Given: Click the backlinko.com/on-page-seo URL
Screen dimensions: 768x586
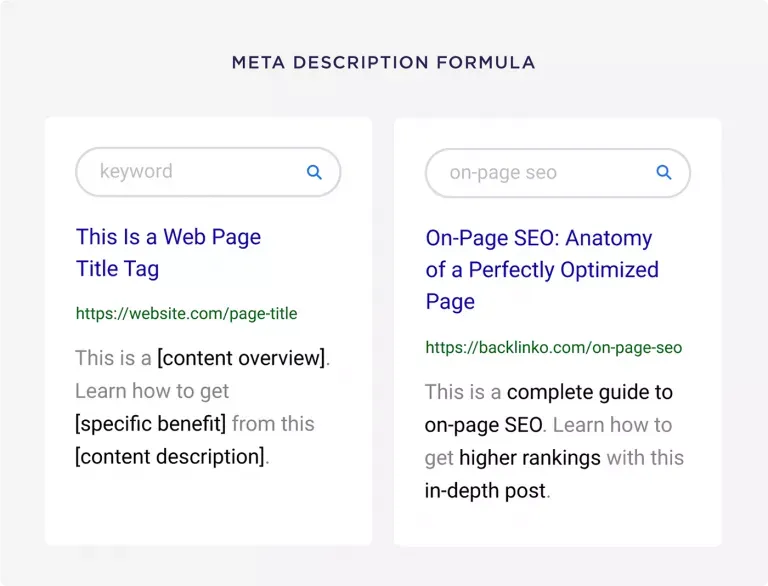Looking at the screenshot, I should (553, 347).
